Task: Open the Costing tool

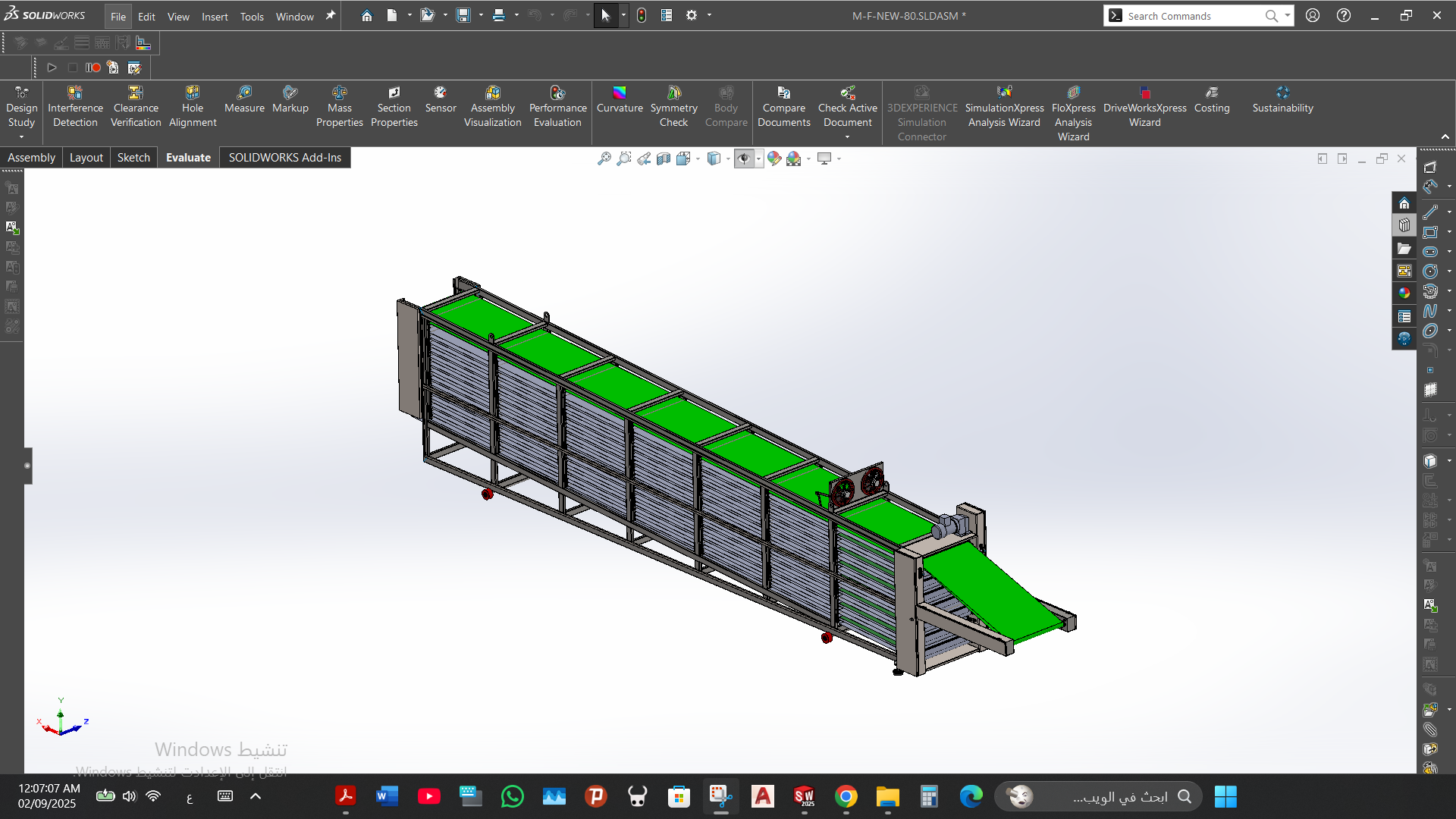Action: point(1212,100)
